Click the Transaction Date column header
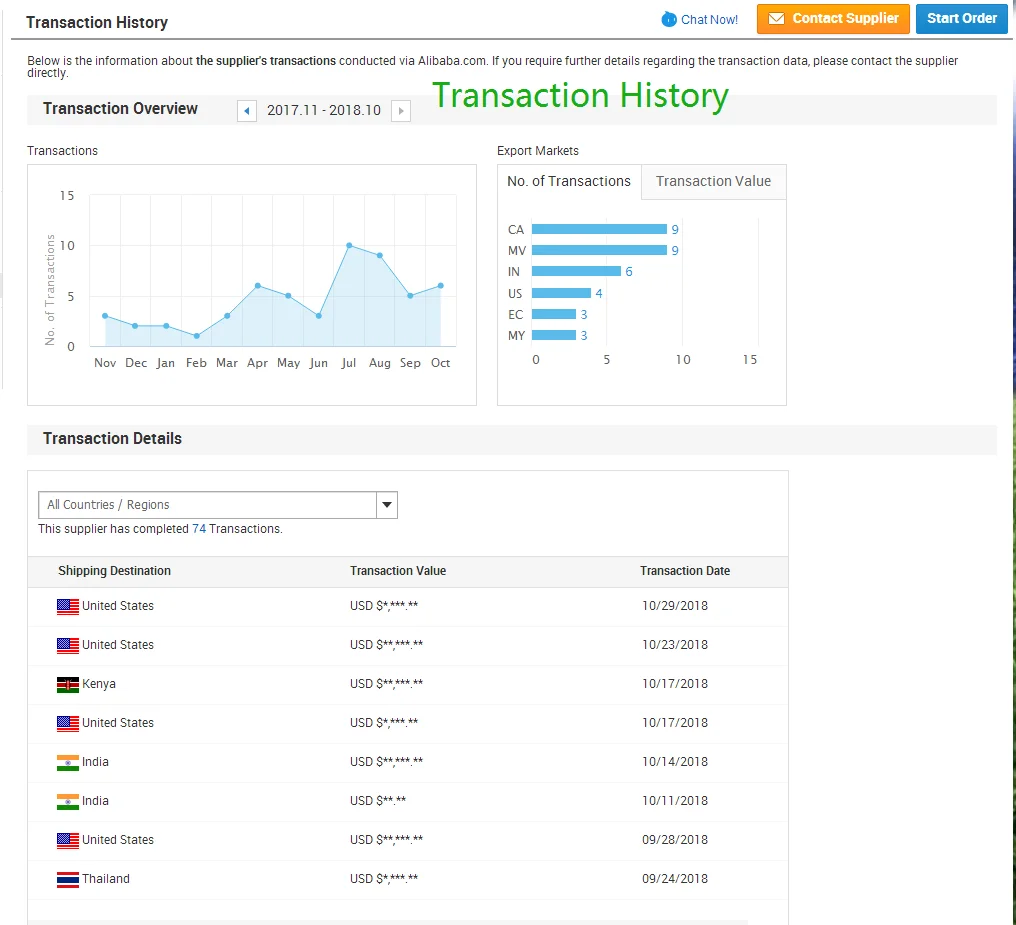Screen dimensions: 1016x925 tap(685, 571)
